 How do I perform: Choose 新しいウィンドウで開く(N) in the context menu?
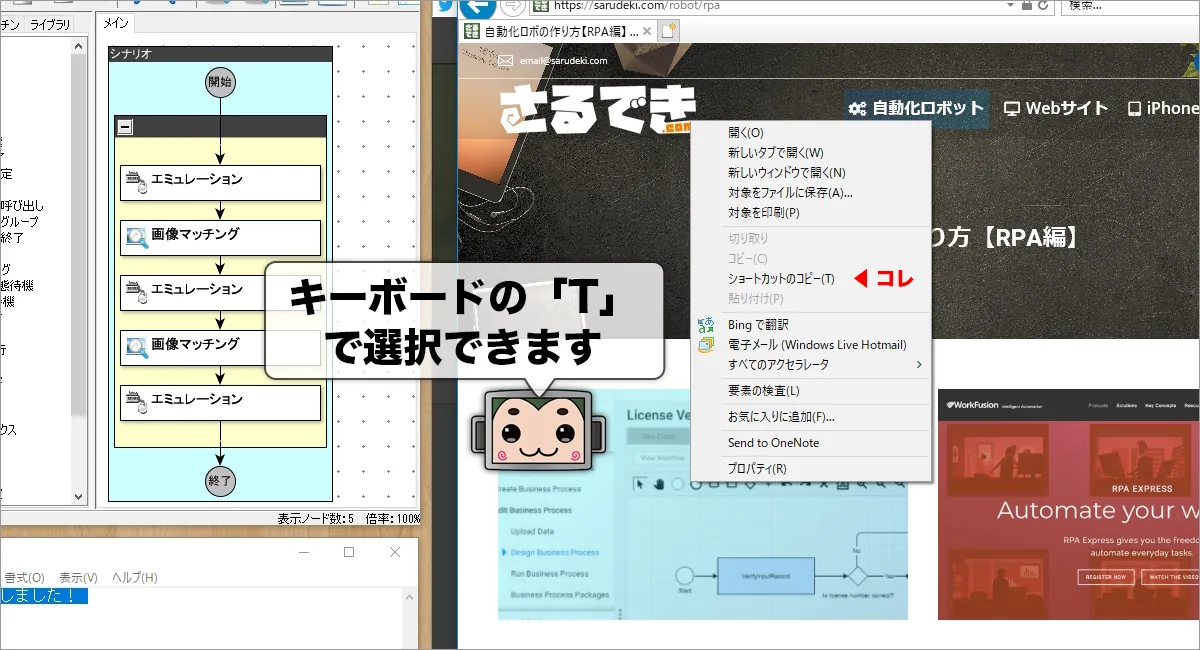811,173
